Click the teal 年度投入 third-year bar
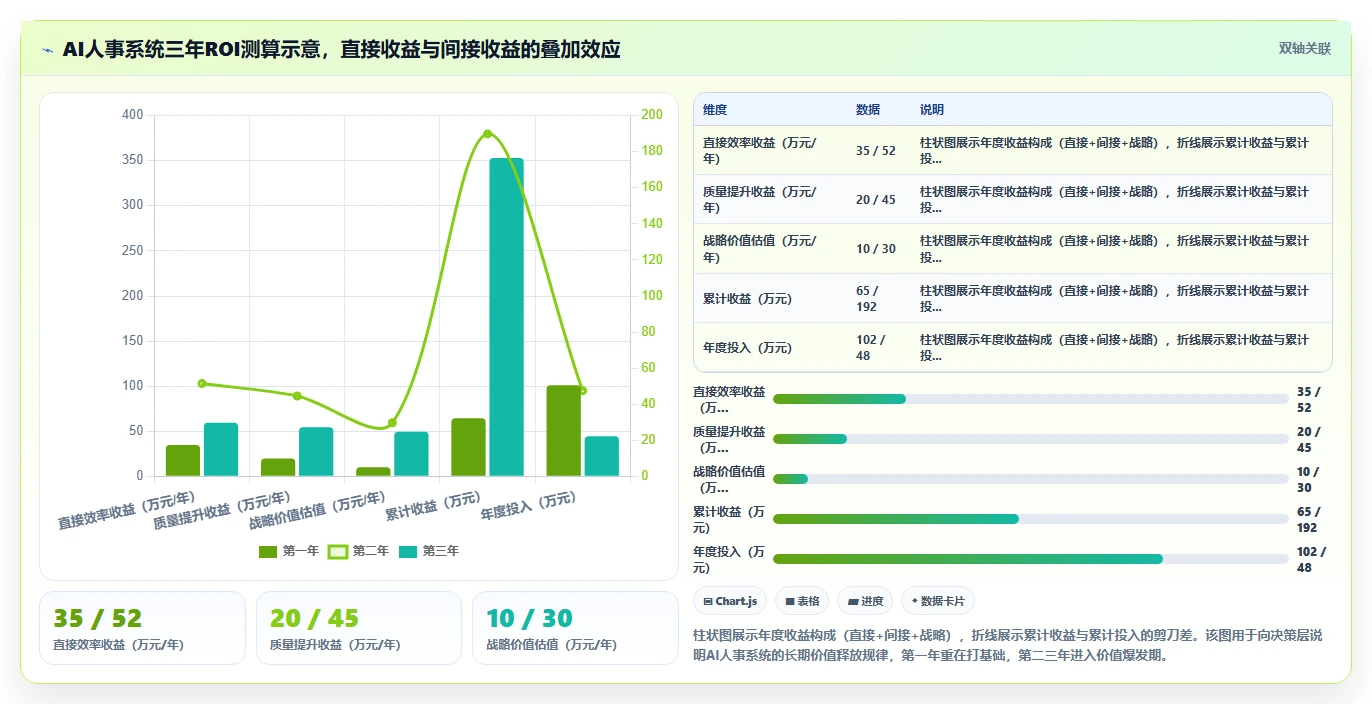1372x704 pixels. (x=602, y=456)
